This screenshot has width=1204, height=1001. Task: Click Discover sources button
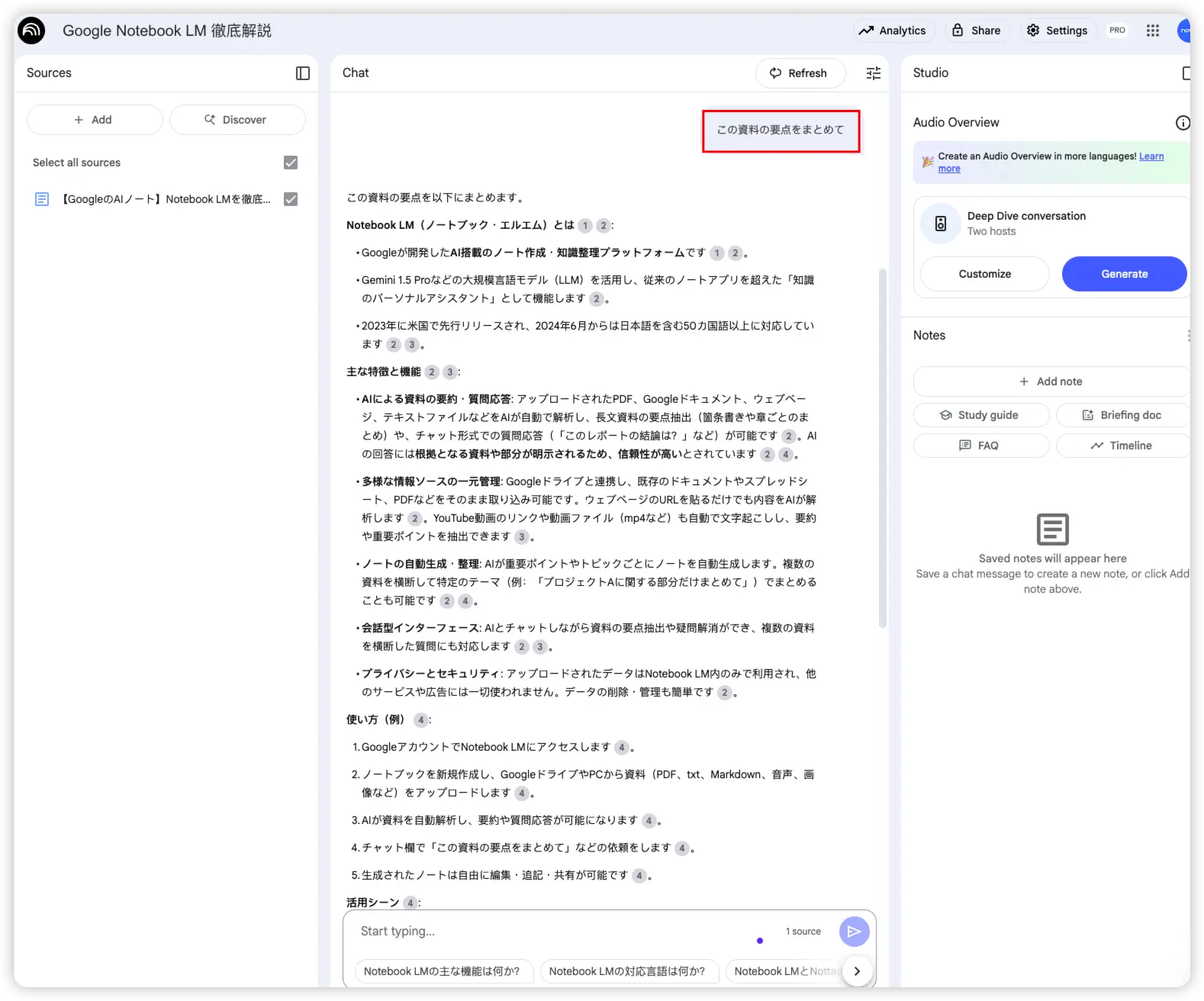pyautogui.click(x=237, y=120)
